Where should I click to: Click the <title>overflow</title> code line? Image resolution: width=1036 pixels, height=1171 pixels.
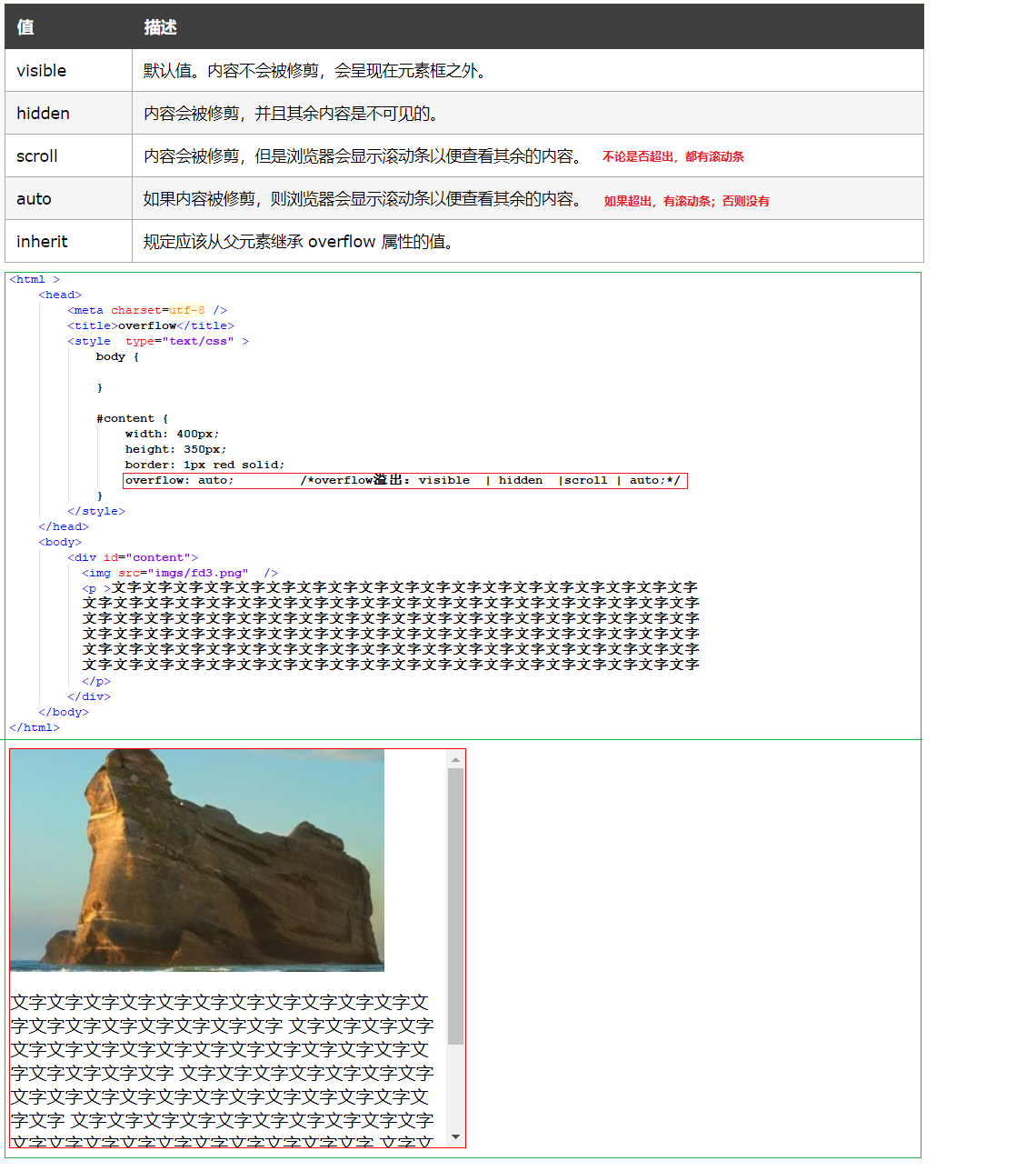pos(150,326)
